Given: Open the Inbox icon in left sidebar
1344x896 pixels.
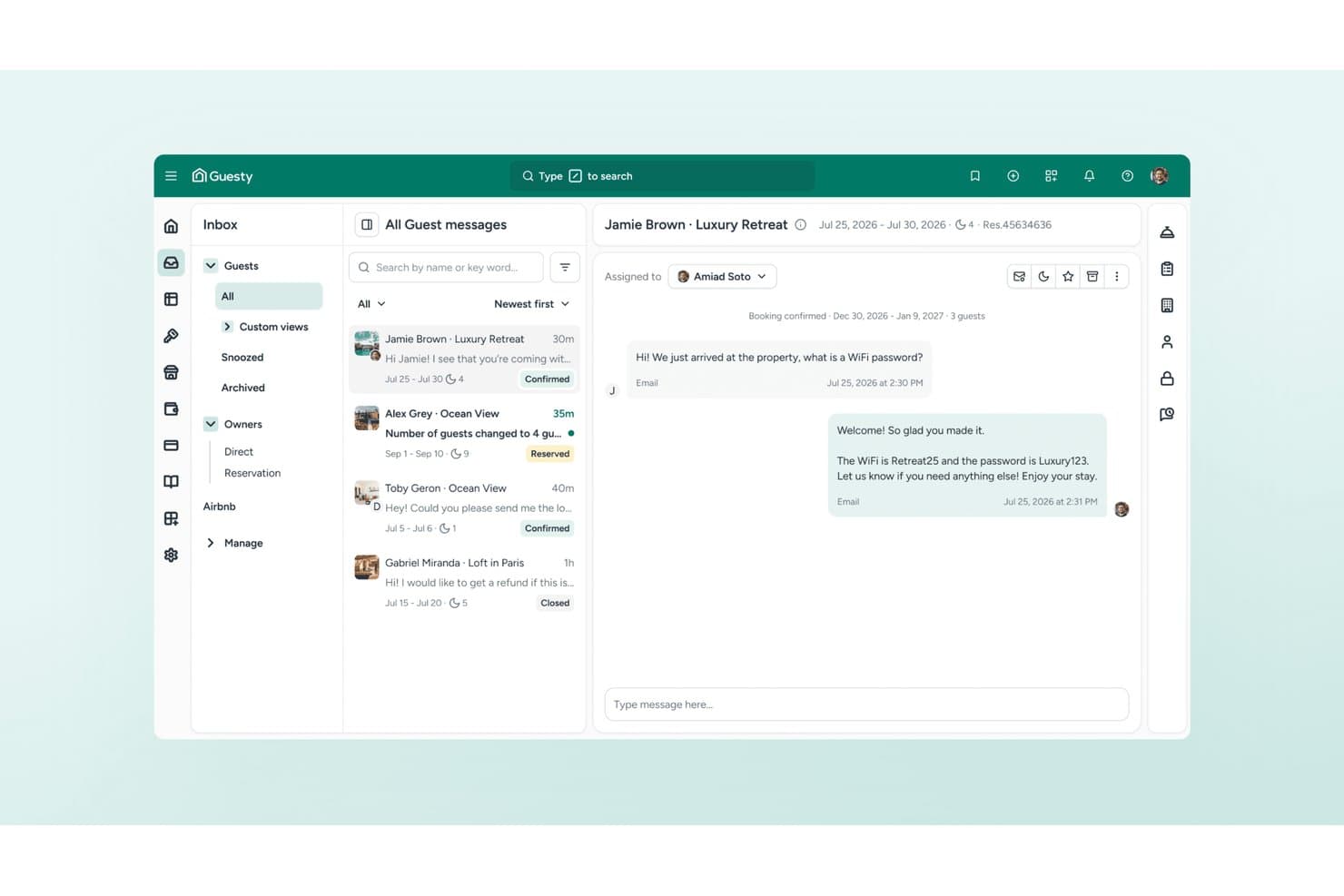Looking at the screenshot, I should coord(171,262).
